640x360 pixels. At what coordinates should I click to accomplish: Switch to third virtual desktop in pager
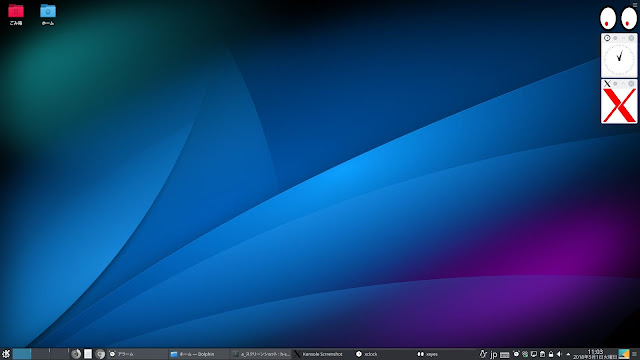[x=60, y=354]
